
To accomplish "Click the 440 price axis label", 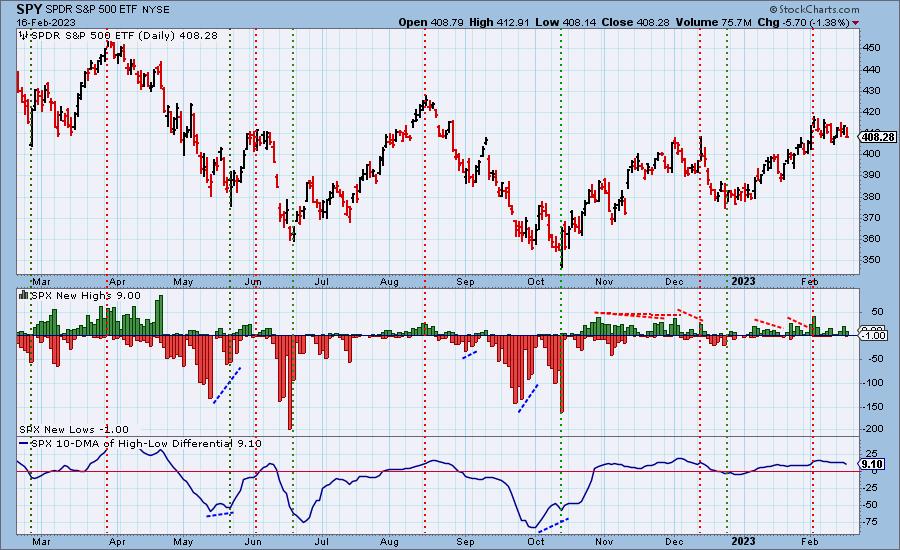I will pyautogui.click(x=871, y=69).
